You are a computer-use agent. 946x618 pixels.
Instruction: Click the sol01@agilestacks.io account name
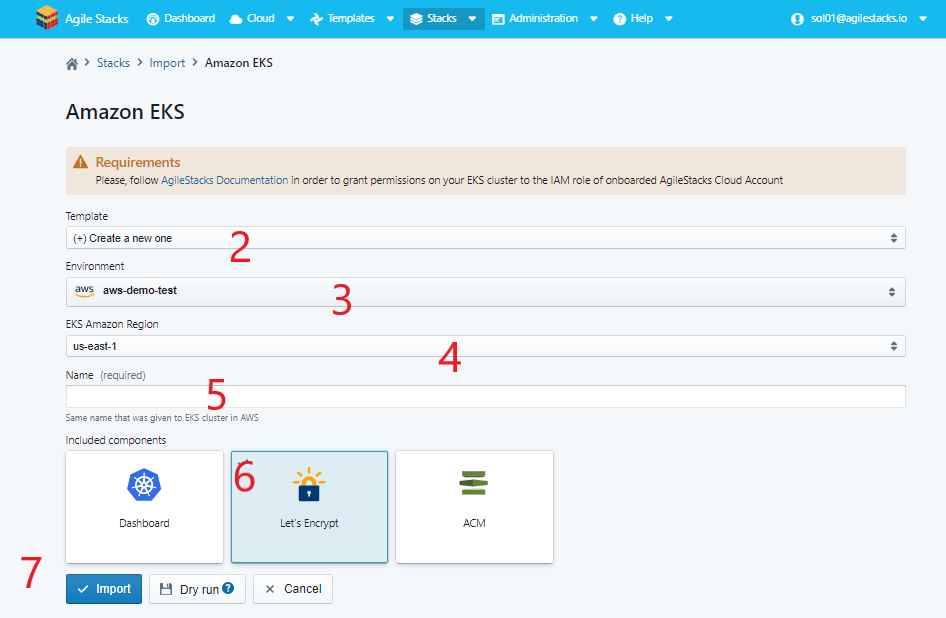coord(859,19)
